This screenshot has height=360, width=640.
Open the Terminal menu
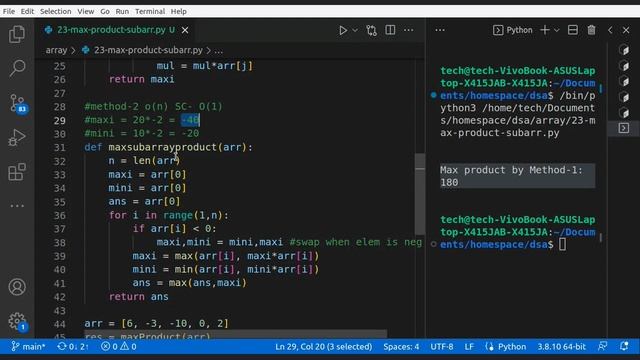150,11
